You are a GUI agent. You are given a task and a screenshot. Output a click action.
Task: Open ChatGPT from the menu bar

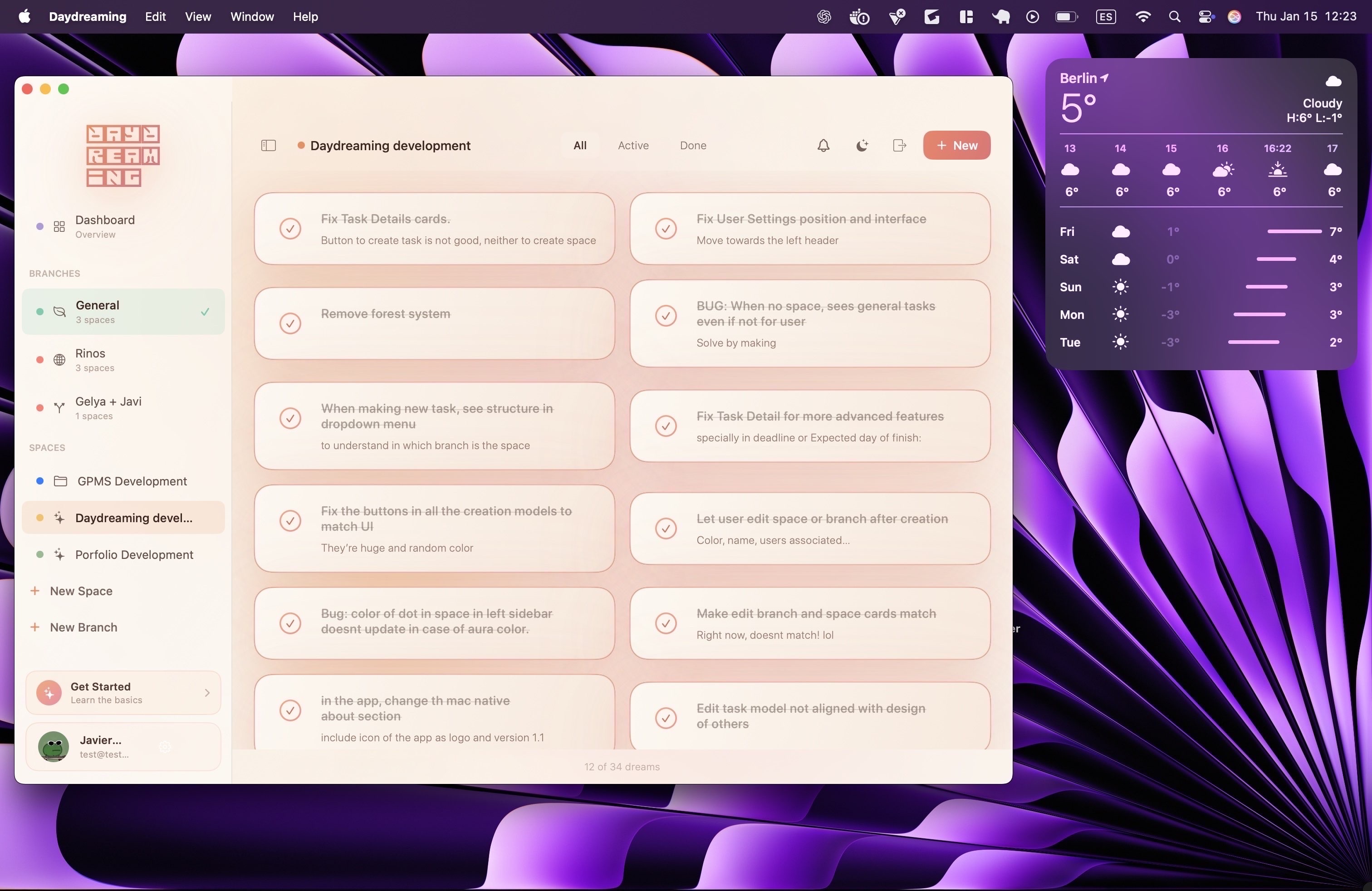(824, 17)
